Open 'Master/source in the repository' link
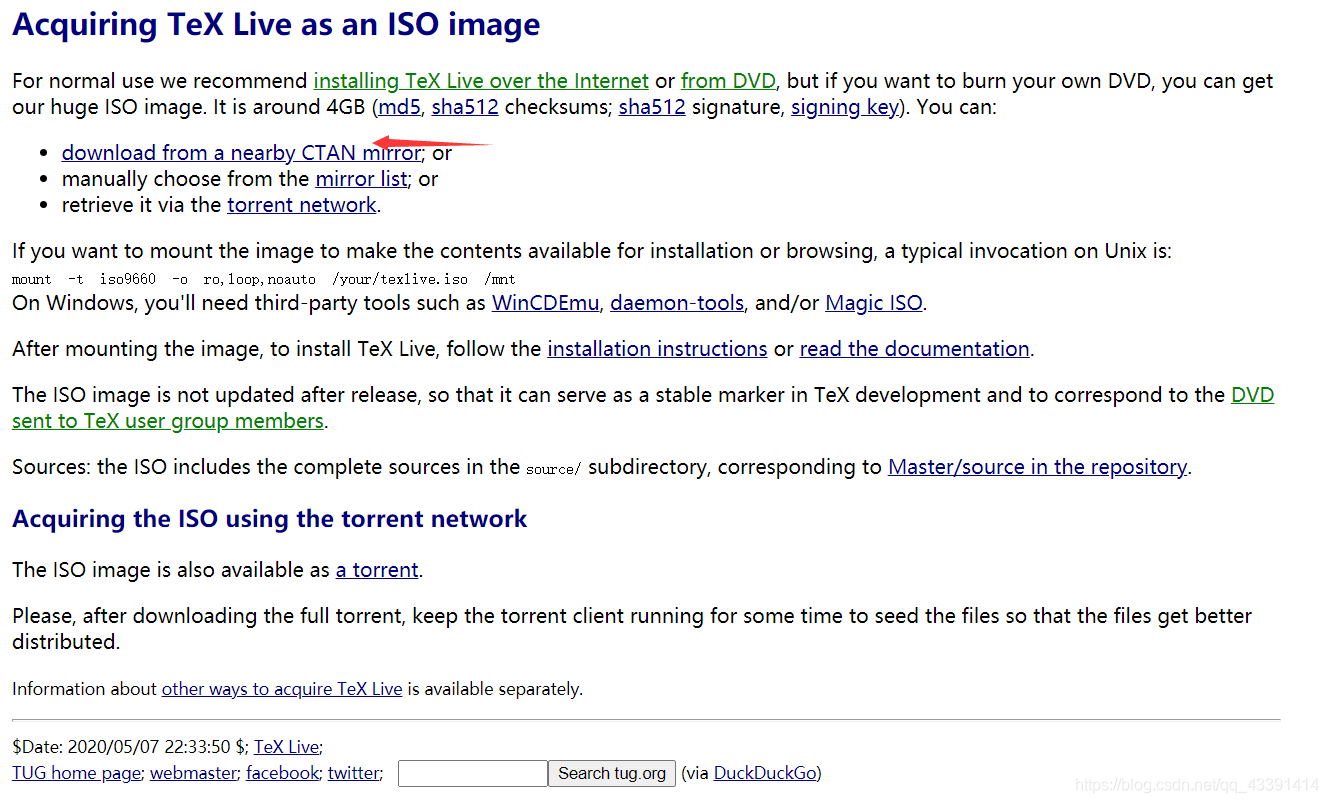The width and height of the screenshot is (1328, 803). 1037,467
